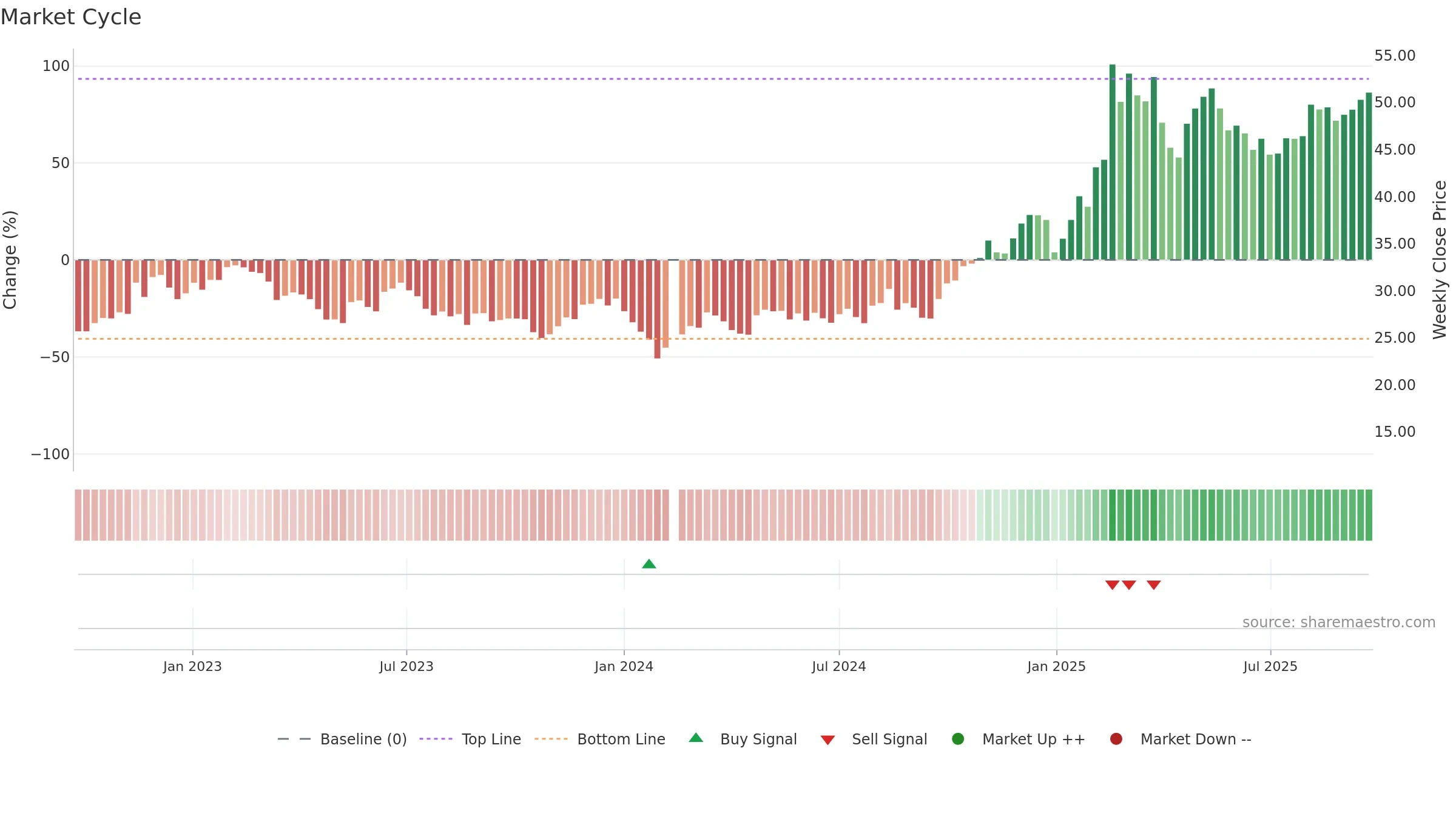Toggle the Market Up ++ legend entry
Image resolution: width=1456 pixels, height=819 pixels.
coord(1019,739)
